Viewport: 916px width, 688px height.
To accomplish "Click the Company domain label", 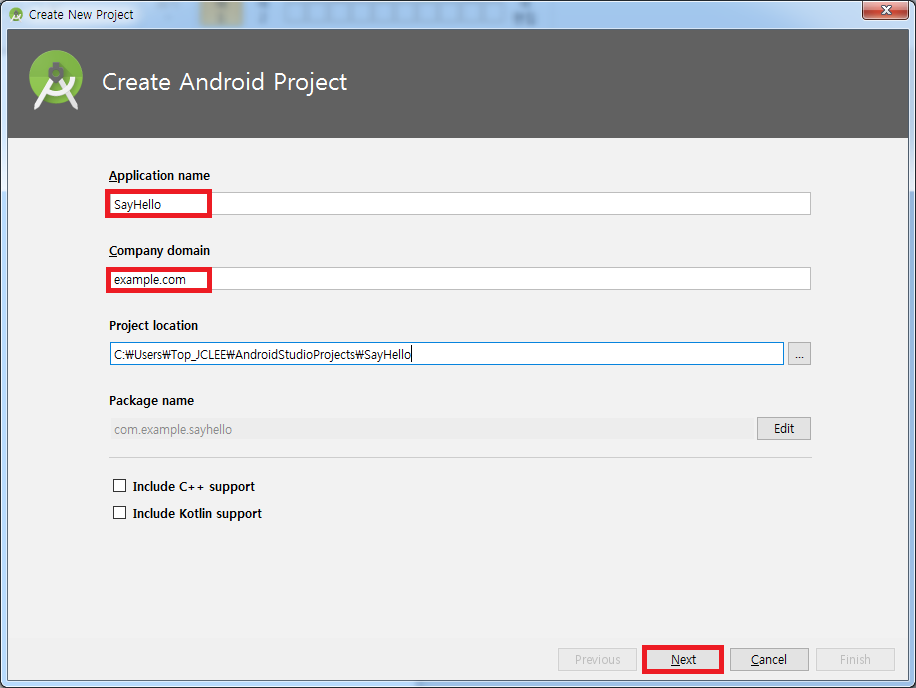I will click(x=159, y=251).
